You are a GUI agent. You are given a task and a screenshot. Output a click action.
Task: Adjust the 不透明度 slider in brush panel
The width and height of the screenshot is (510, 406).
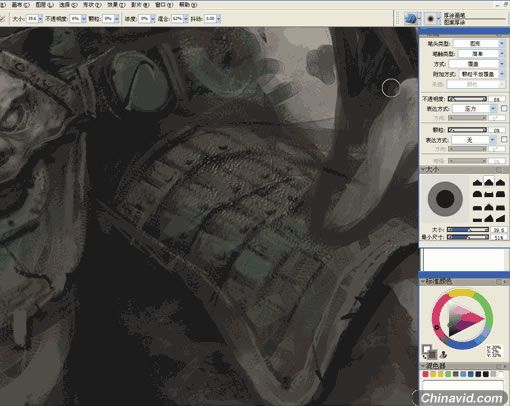[x=467, y=99]
